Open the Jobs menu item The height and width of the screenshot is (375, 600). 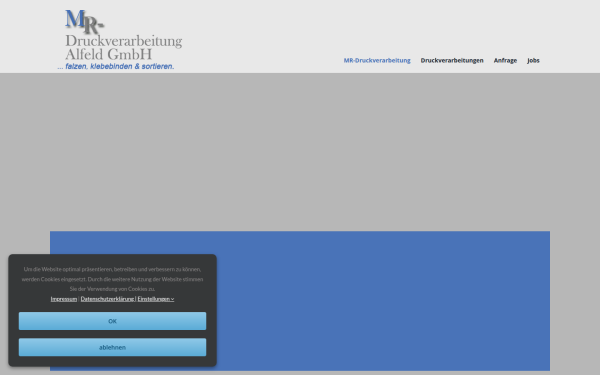pyautogui.click(x=533, y=60)
